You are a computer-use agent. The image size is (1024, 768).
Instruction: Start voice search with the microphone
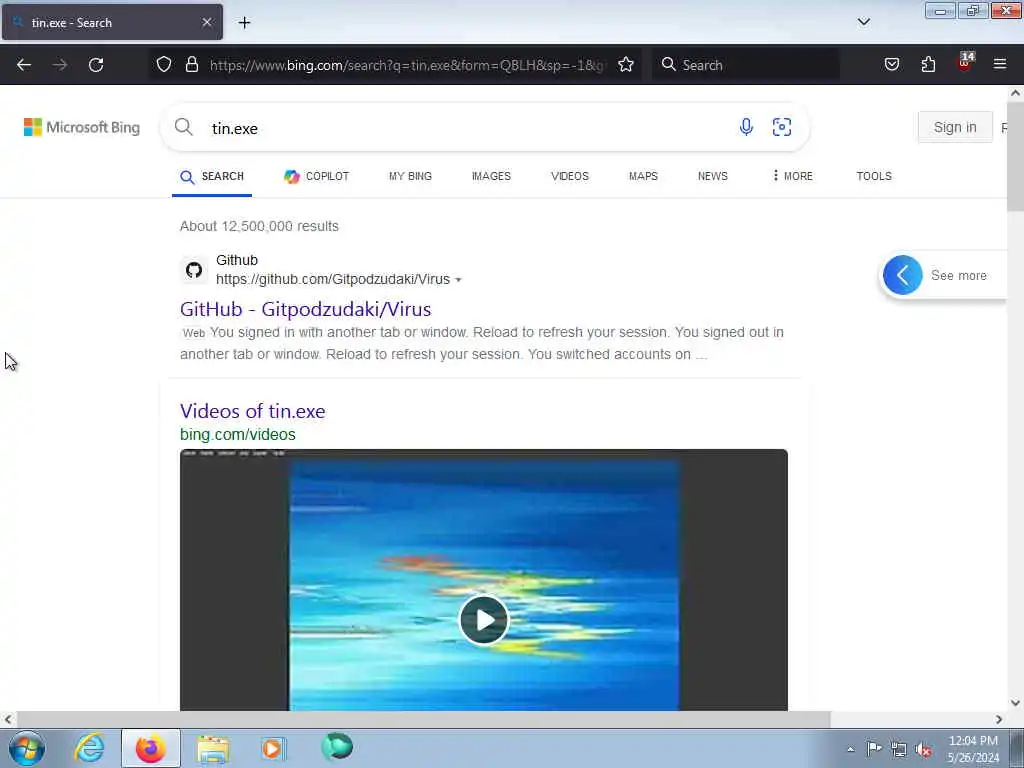746,127
